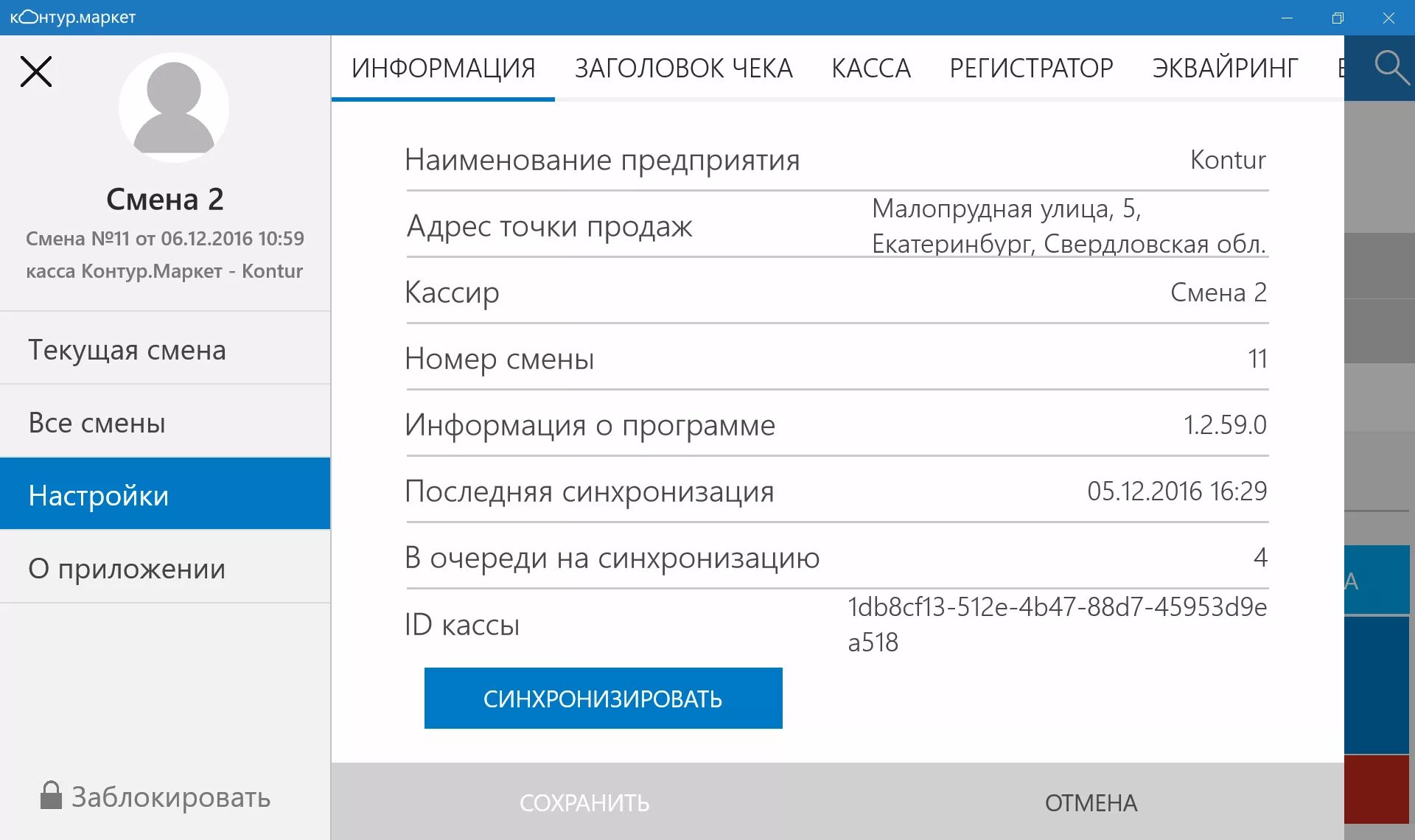Select the Kontur enterprise name value
1415x840 pixels.
coord(1228,159)
